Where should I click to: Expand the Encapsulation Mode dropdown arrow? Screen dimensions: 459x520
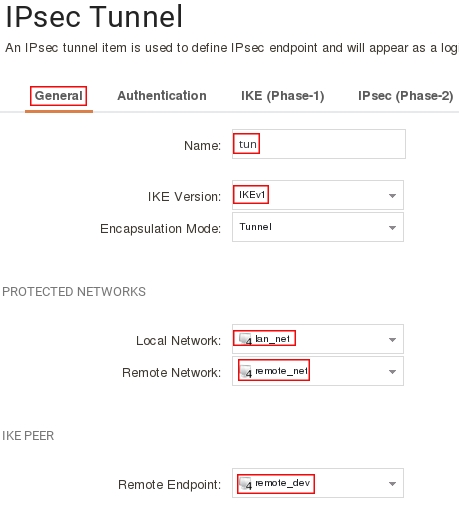pyautogui.click(x=392, y=228)
